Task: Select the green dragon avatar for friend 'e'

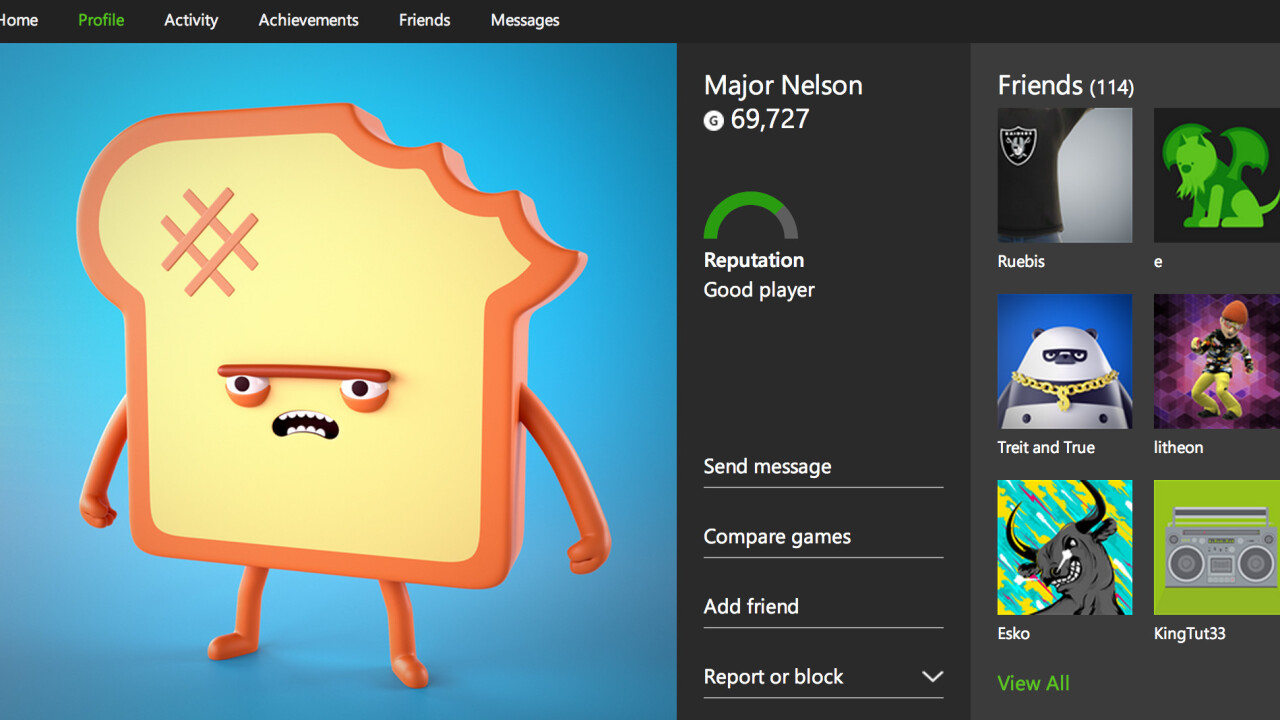Action: tap(1215, 175)
